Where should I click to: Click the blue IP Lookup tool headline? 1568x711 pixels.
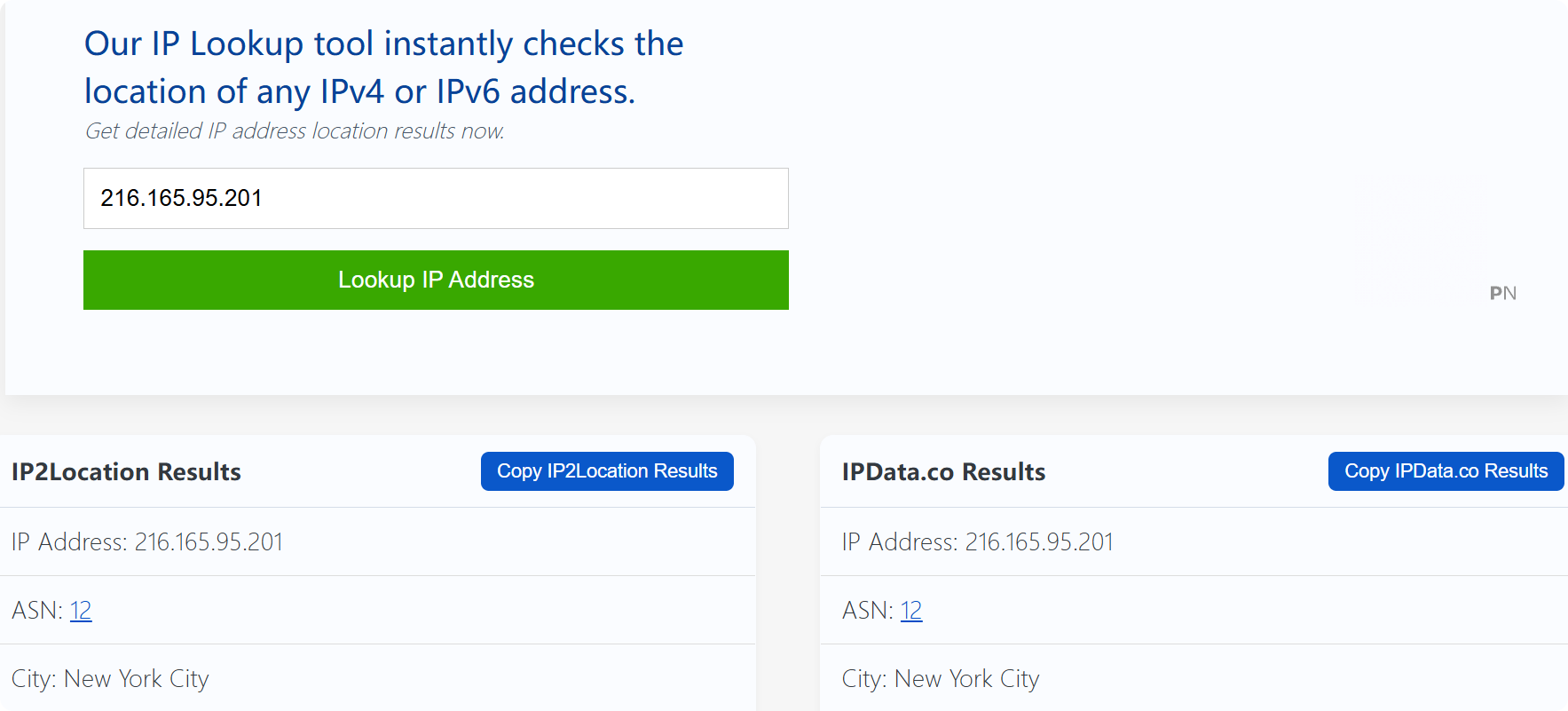[383, 67]
